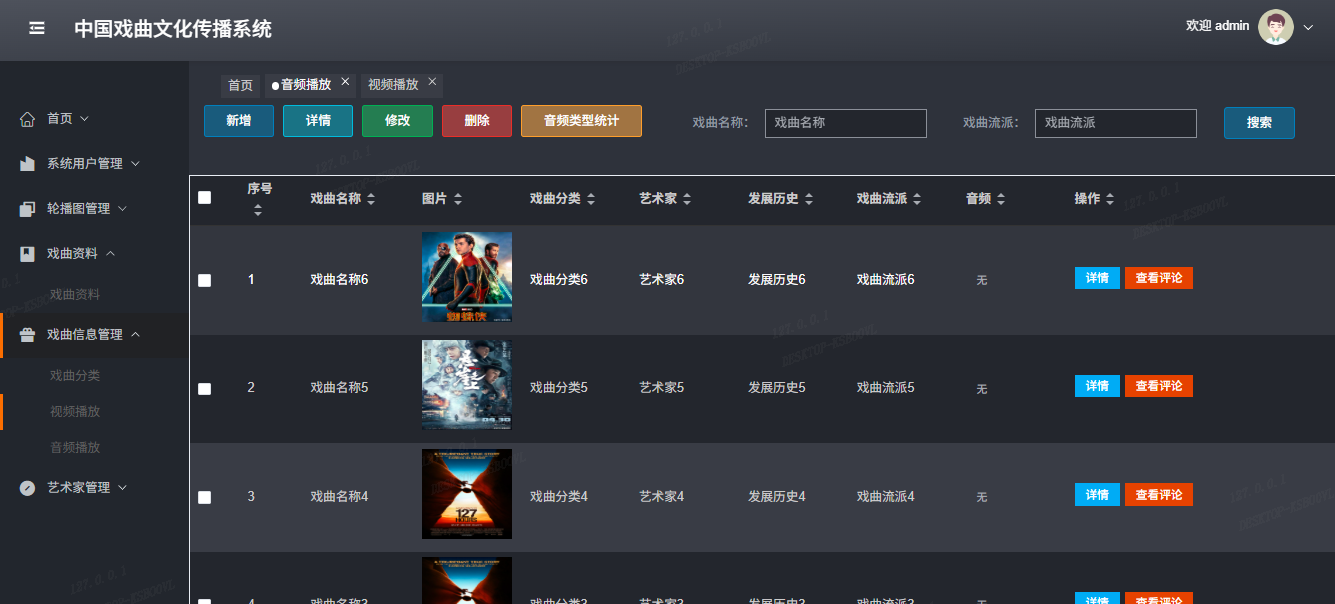Click the 艺术家5 cell text
Viewport: 1335px width, 604px height.
[662, 388]
